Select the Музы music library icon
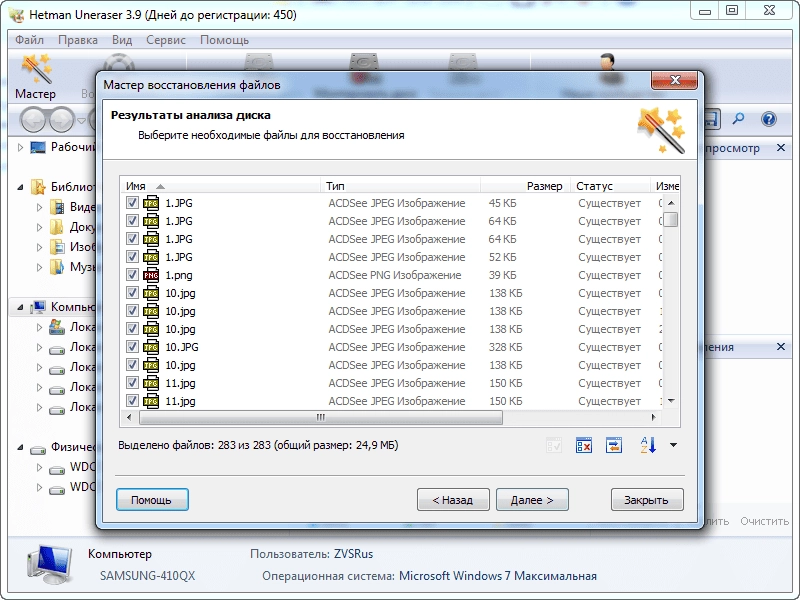The height and width of the screenshot is (600, 800). pyautogui.click(x=57, y=267)
